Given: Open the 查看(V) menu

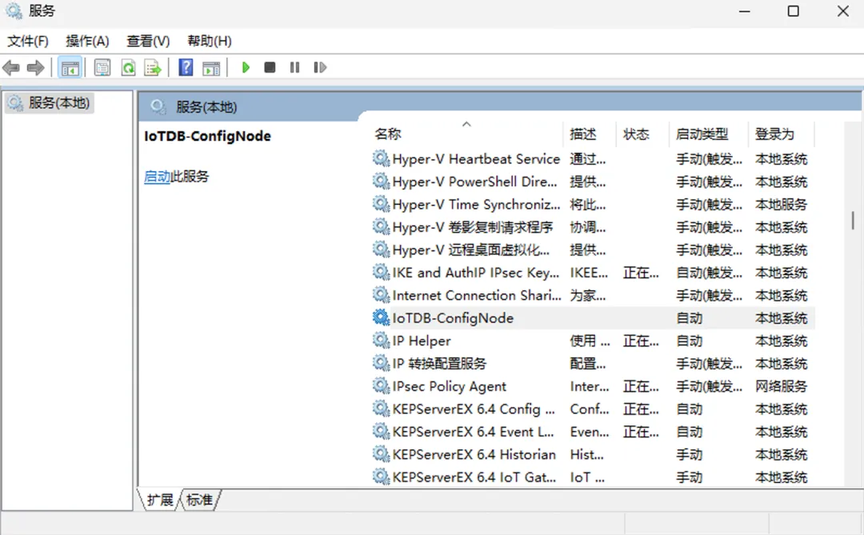Looking at the screenshot, I should 148,41.
